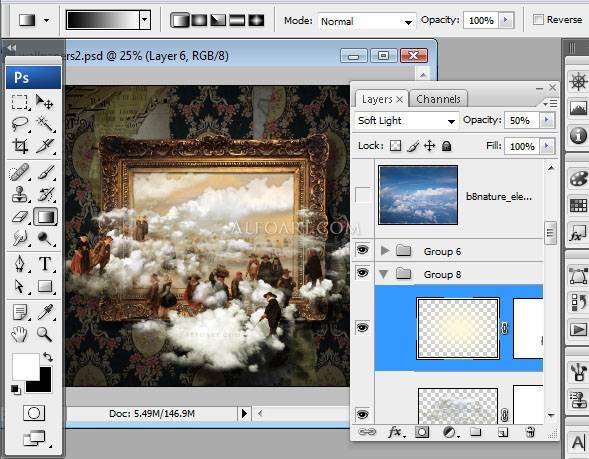Open tool preset picker arrow

coord(47,20)
